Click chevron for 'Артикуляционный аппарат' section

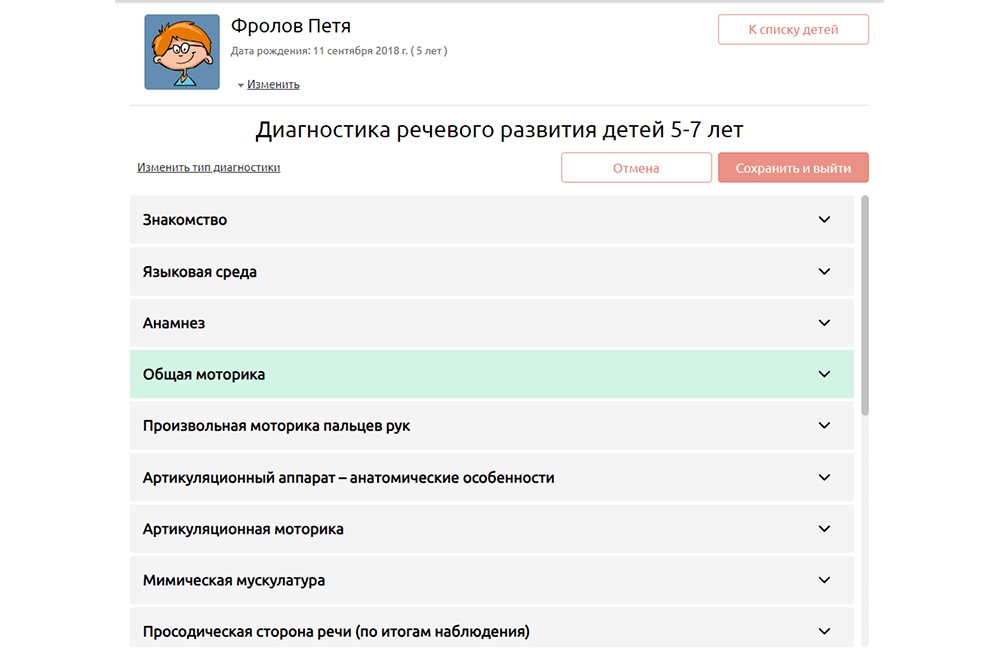[824, 478]
